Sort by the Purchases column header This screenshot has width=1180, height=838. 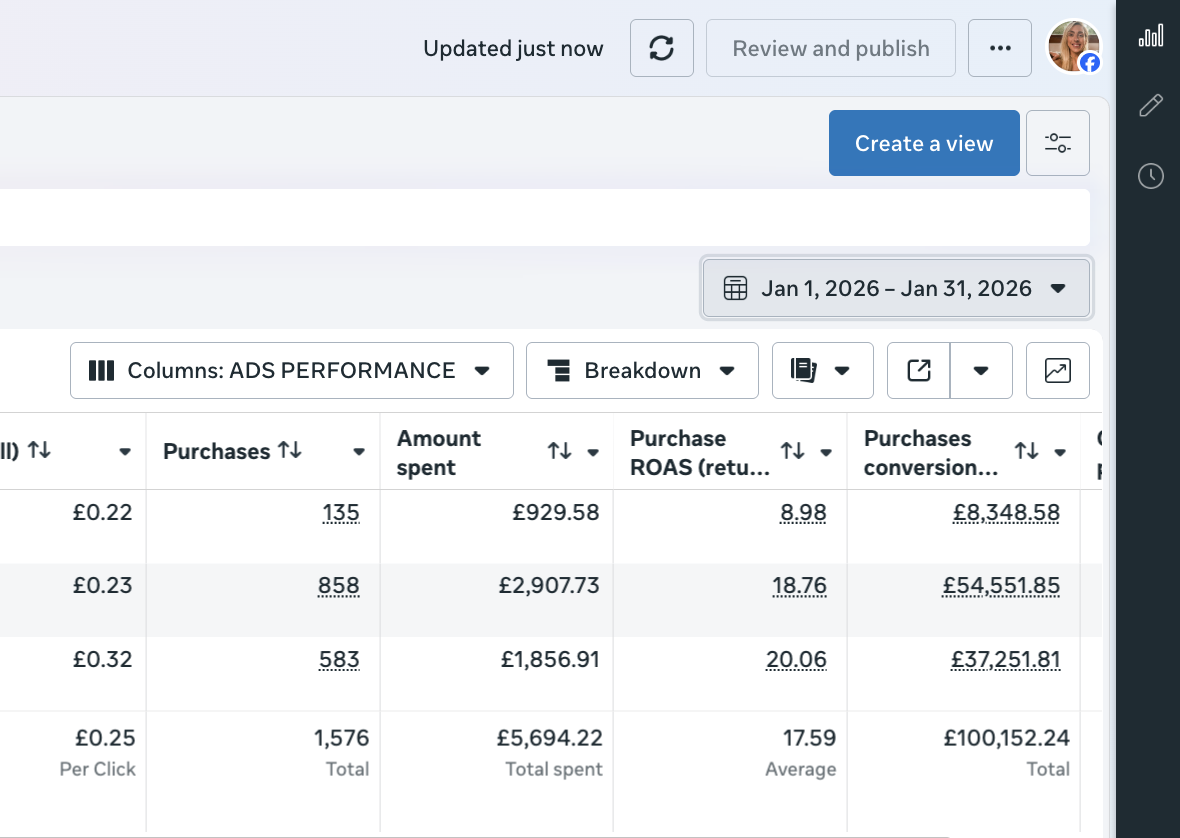(290, 451)
